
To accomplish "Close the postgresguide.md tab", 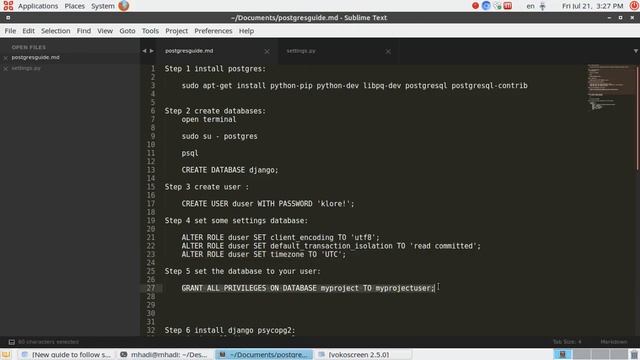I will point(267,51).
